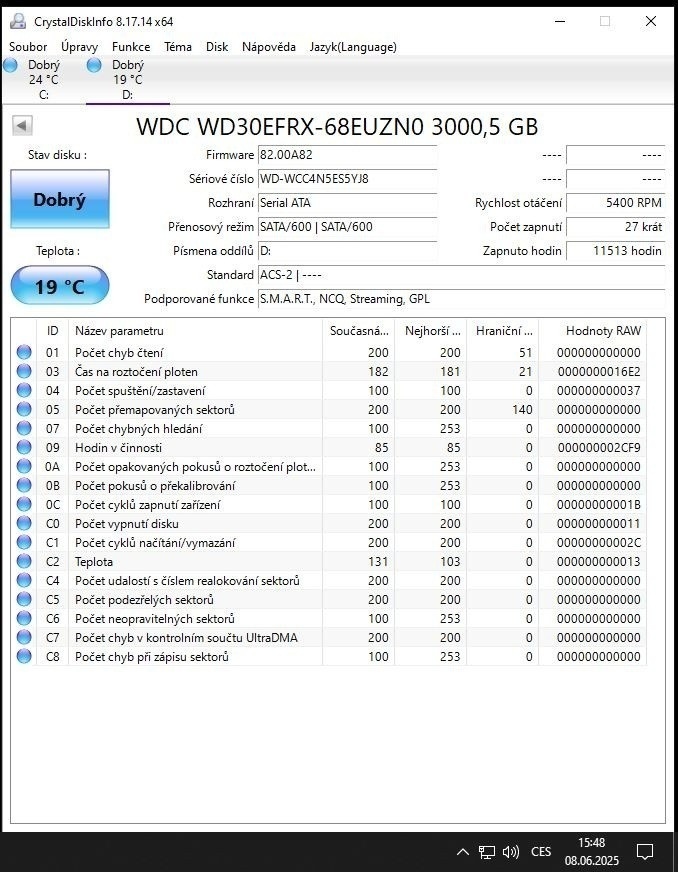Click the Hraniční column header
The width and height of the screenshot is (678, 872).
(503, 331)
